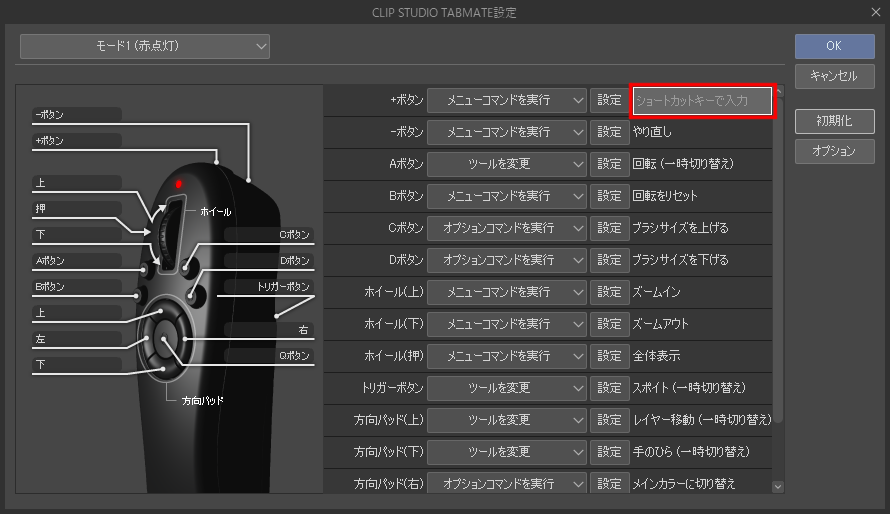Click 設定 for the ホイール(上) row
890x514 pixels.
610,292
